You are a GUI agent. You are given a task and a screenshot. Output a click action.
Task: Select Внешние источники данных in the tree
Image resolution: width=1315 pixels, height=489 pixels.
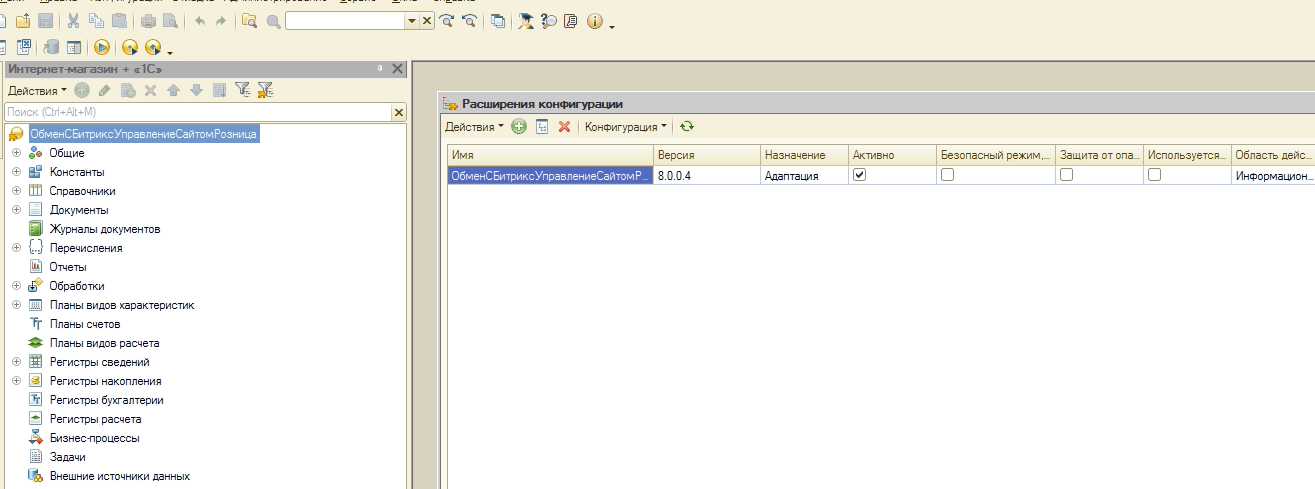[x=119, y=476]
